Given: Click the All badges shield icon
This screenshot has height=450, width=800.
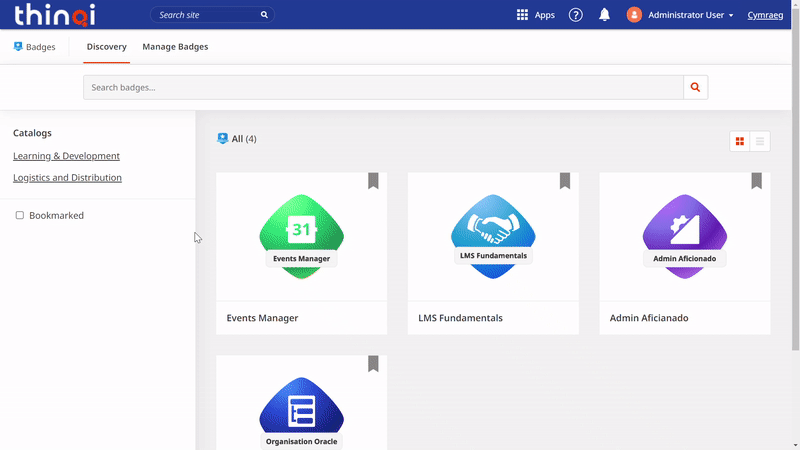Looking at the screenshot, I should [x=222, y=138].
